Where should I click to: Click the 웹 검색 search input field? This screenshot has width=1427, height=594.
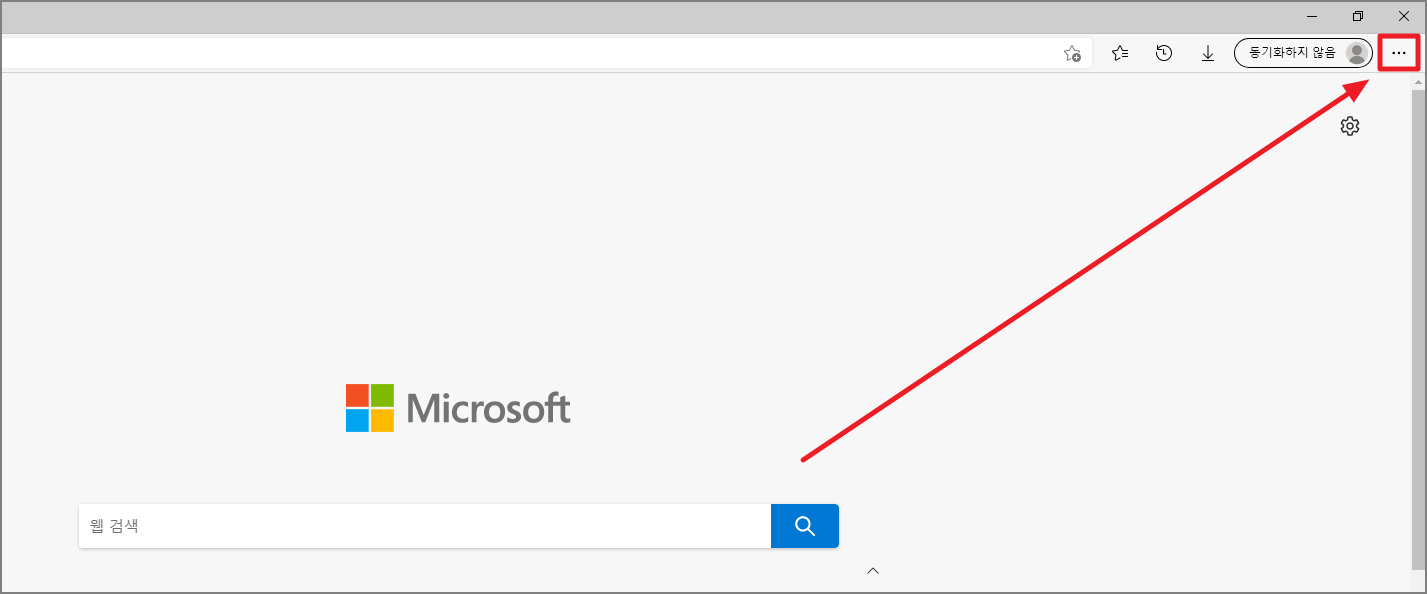click(425, 526)
